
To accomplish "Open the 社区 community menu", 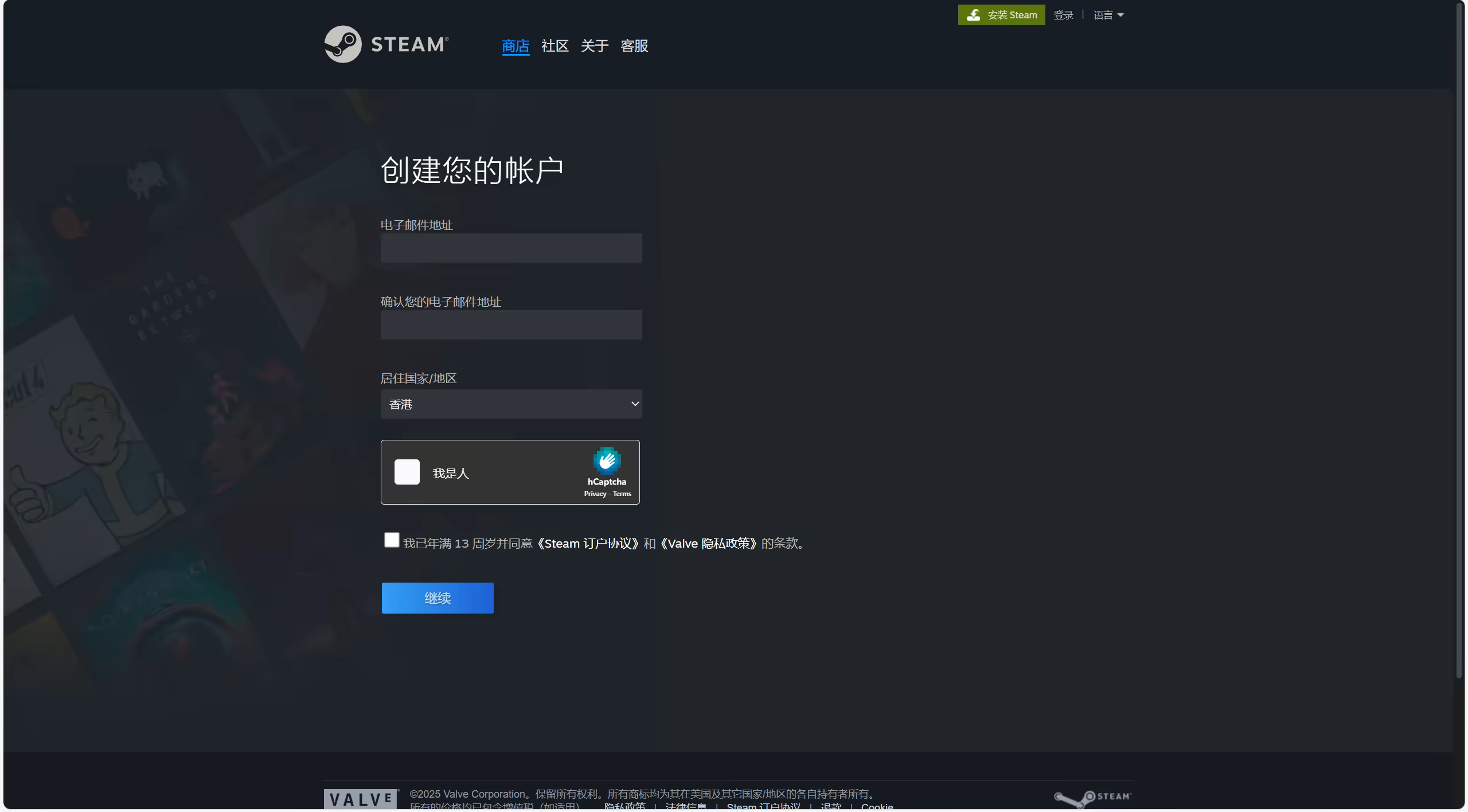I will (x=555, y=46).
